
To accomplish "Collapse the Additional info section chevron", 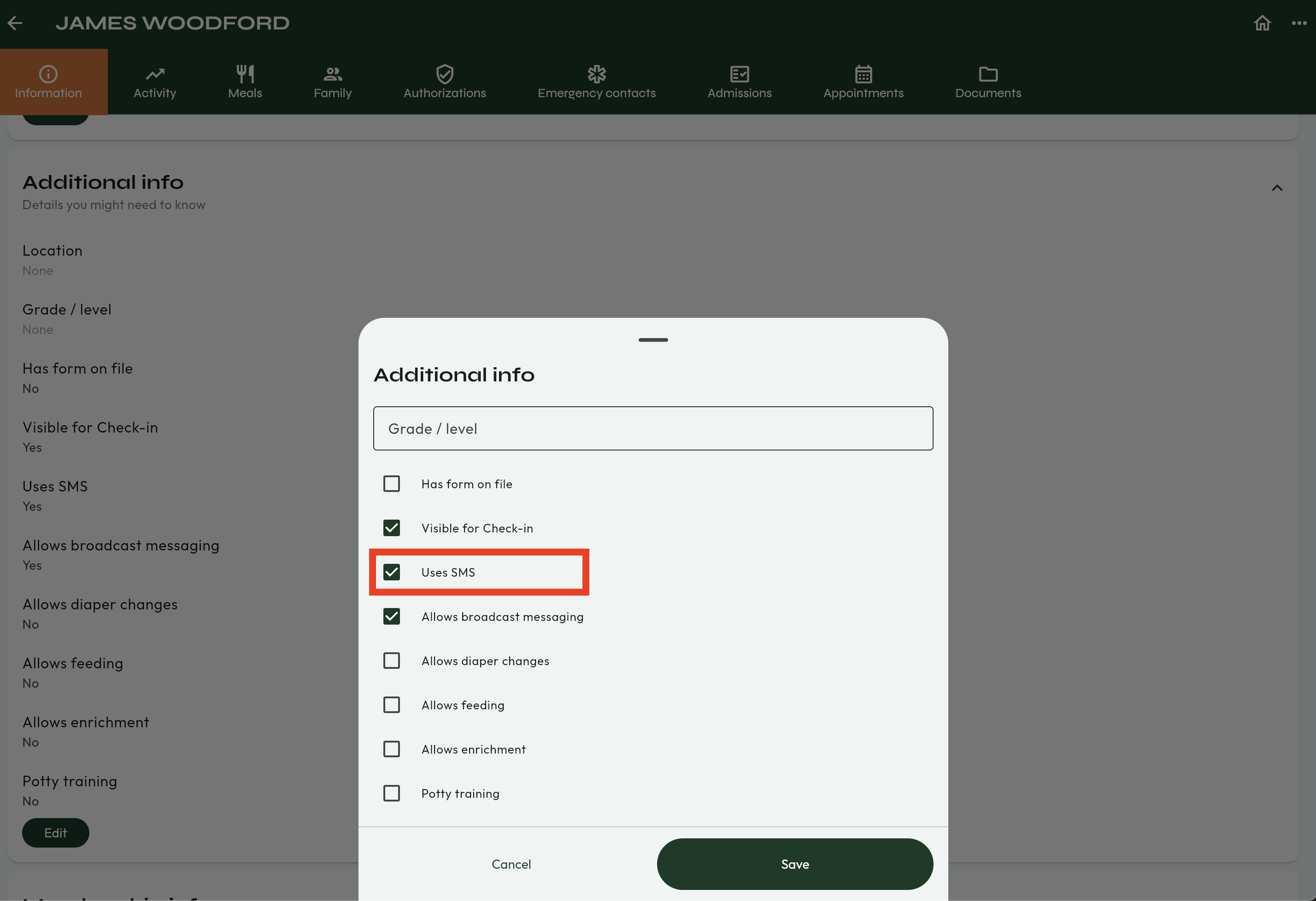I will [1276, 188].
